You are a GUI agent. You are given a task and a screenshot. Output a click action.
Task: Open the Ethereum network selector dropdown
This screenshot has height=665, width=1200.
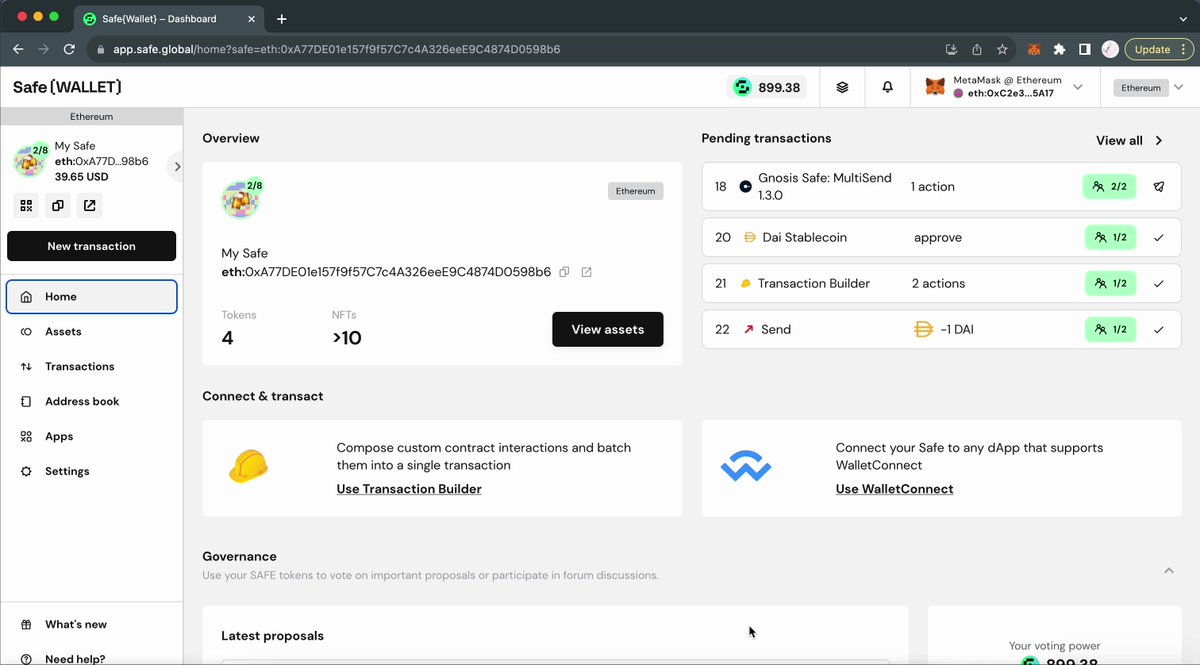(x=1148, y=88)
